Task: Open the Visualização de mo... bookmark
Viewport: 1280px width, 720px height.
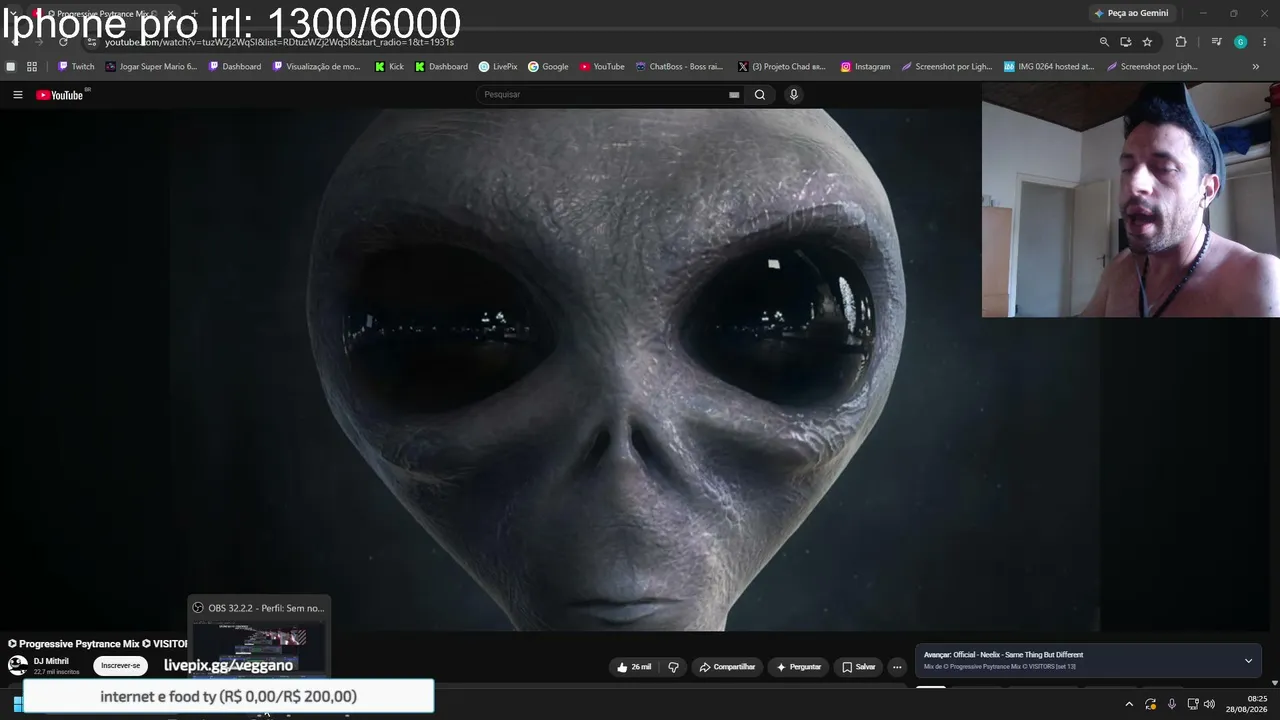Action: [x=315, y=67]
